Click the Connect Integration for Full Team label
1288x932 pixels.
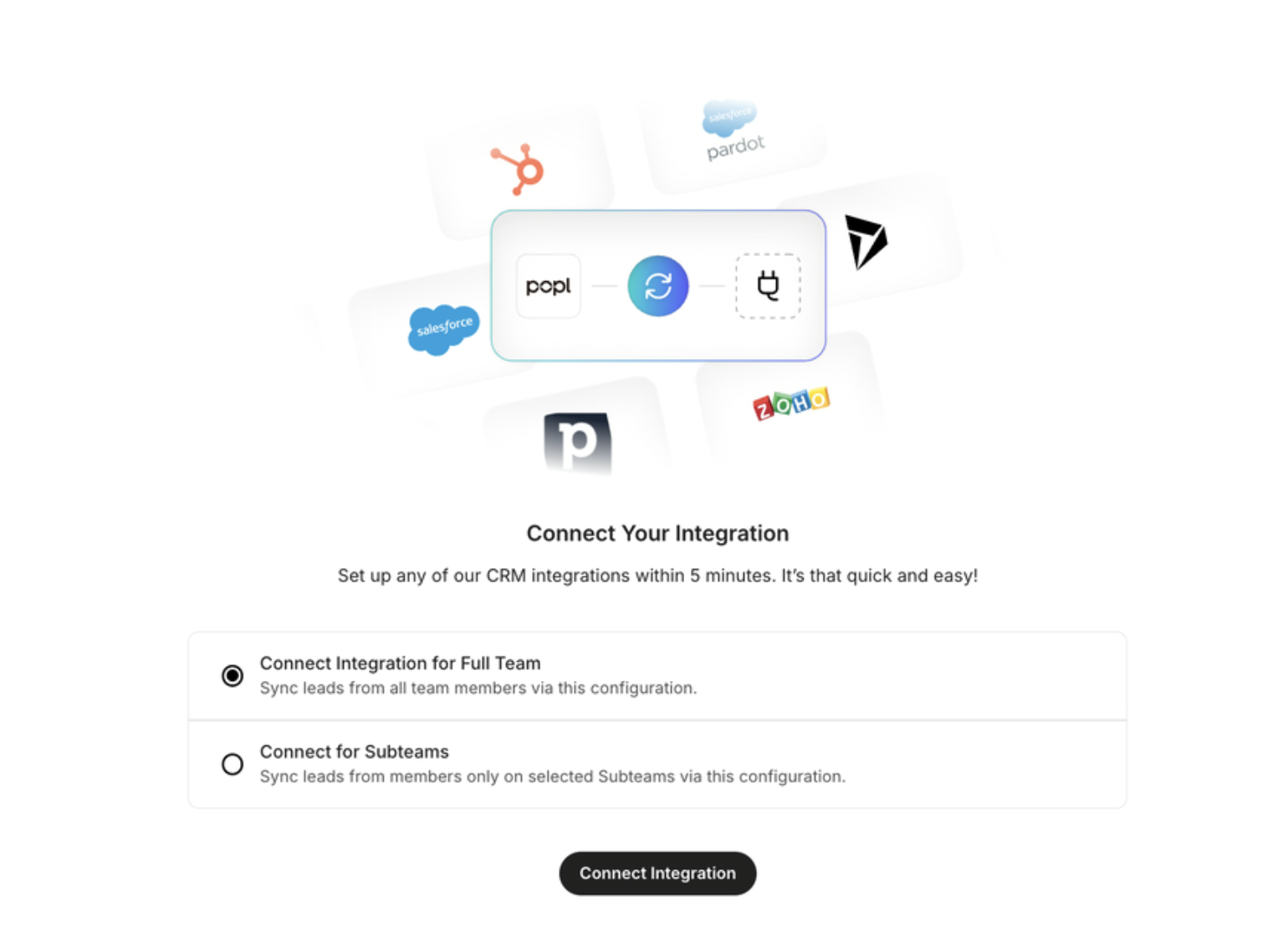point(400,663)
